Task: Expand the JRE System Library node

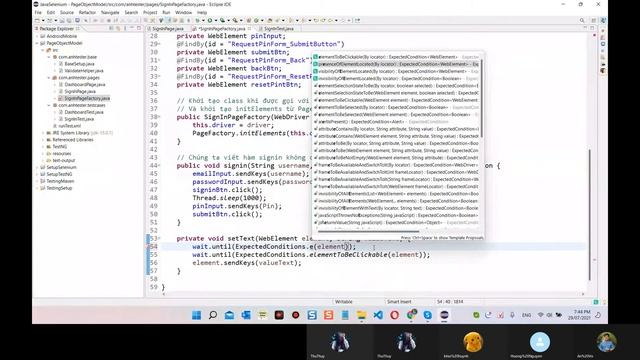Action: [43, 133]
